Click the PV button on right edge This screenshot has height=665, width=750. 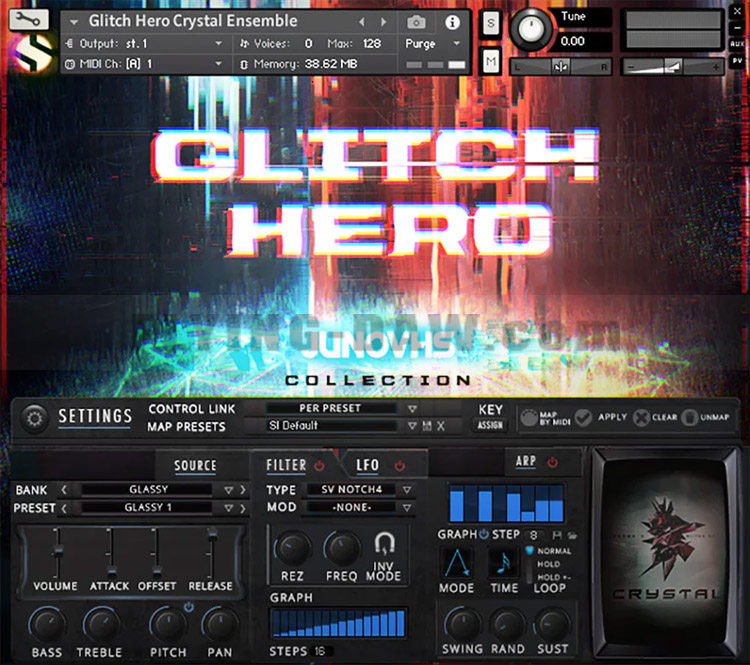[x=737, y=61]
